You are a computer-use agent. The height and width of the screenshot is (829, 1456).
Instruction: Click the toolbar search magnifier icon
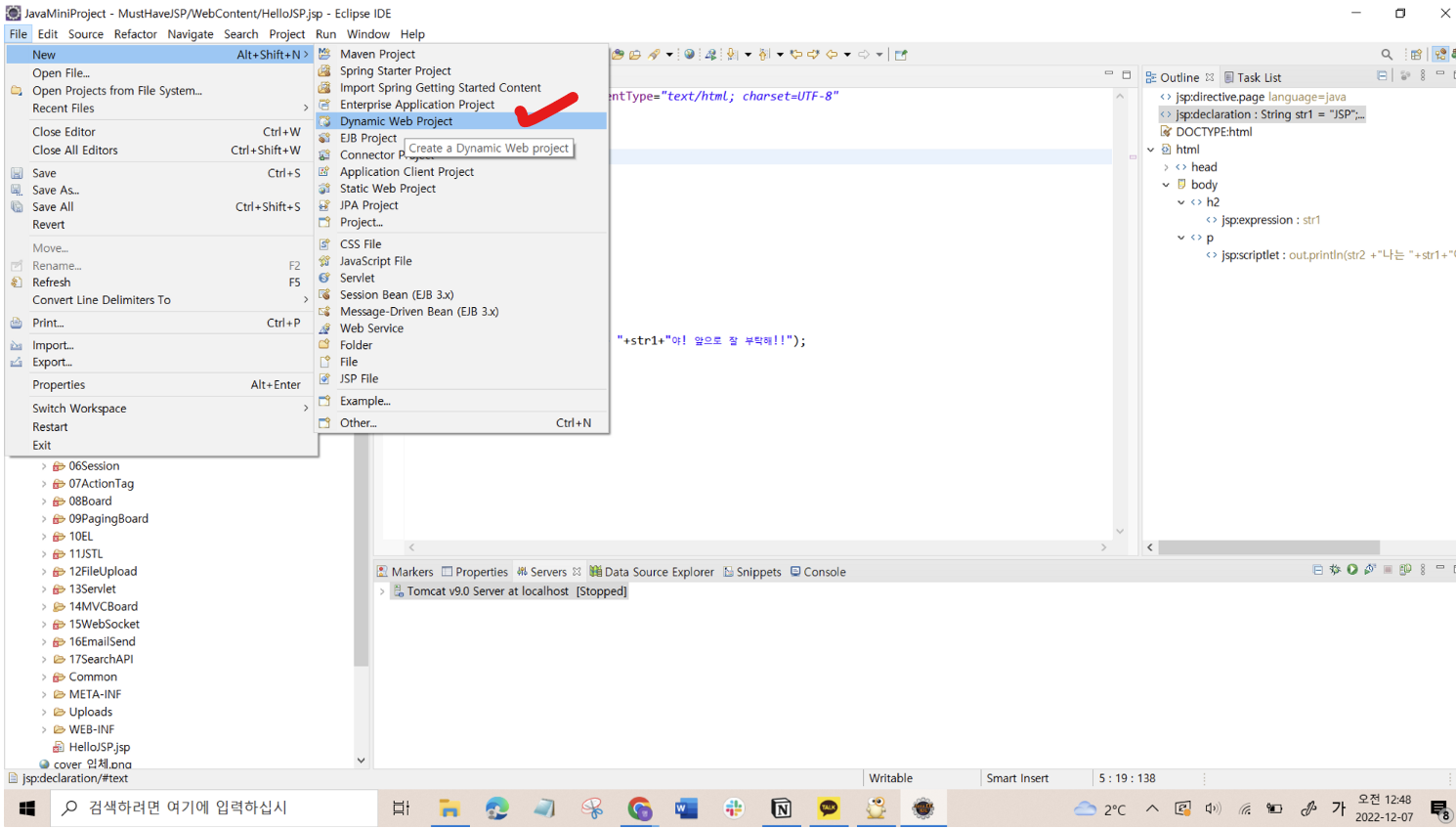coord(1387,55)
